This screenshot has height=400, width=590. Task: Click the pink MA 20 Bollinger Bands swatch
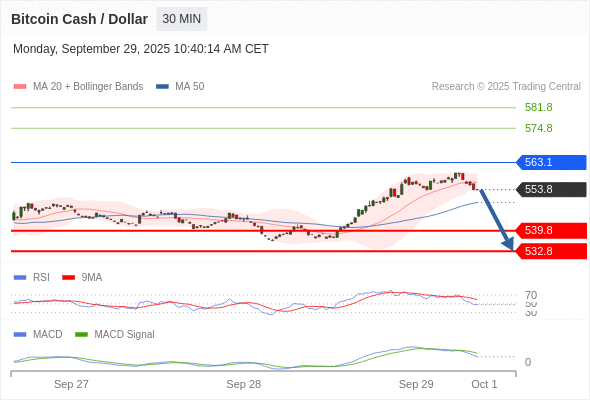click(x=20, y=87)
